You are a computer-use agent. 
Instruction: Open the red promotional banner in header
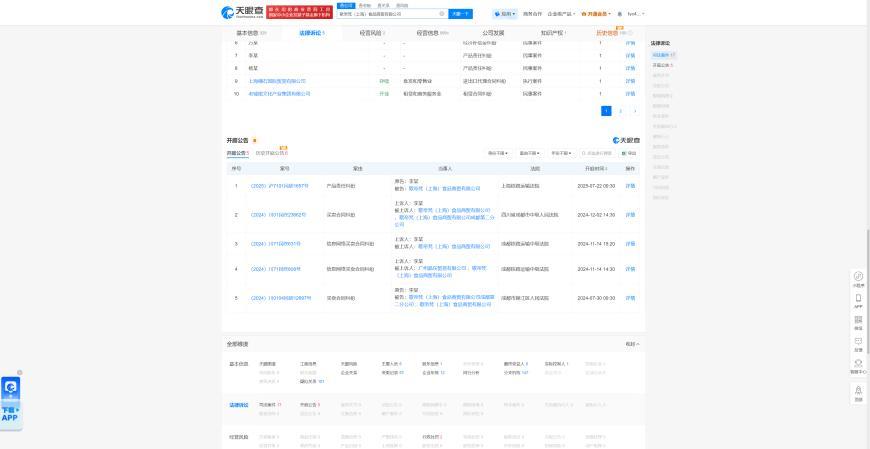click(299, 12)
